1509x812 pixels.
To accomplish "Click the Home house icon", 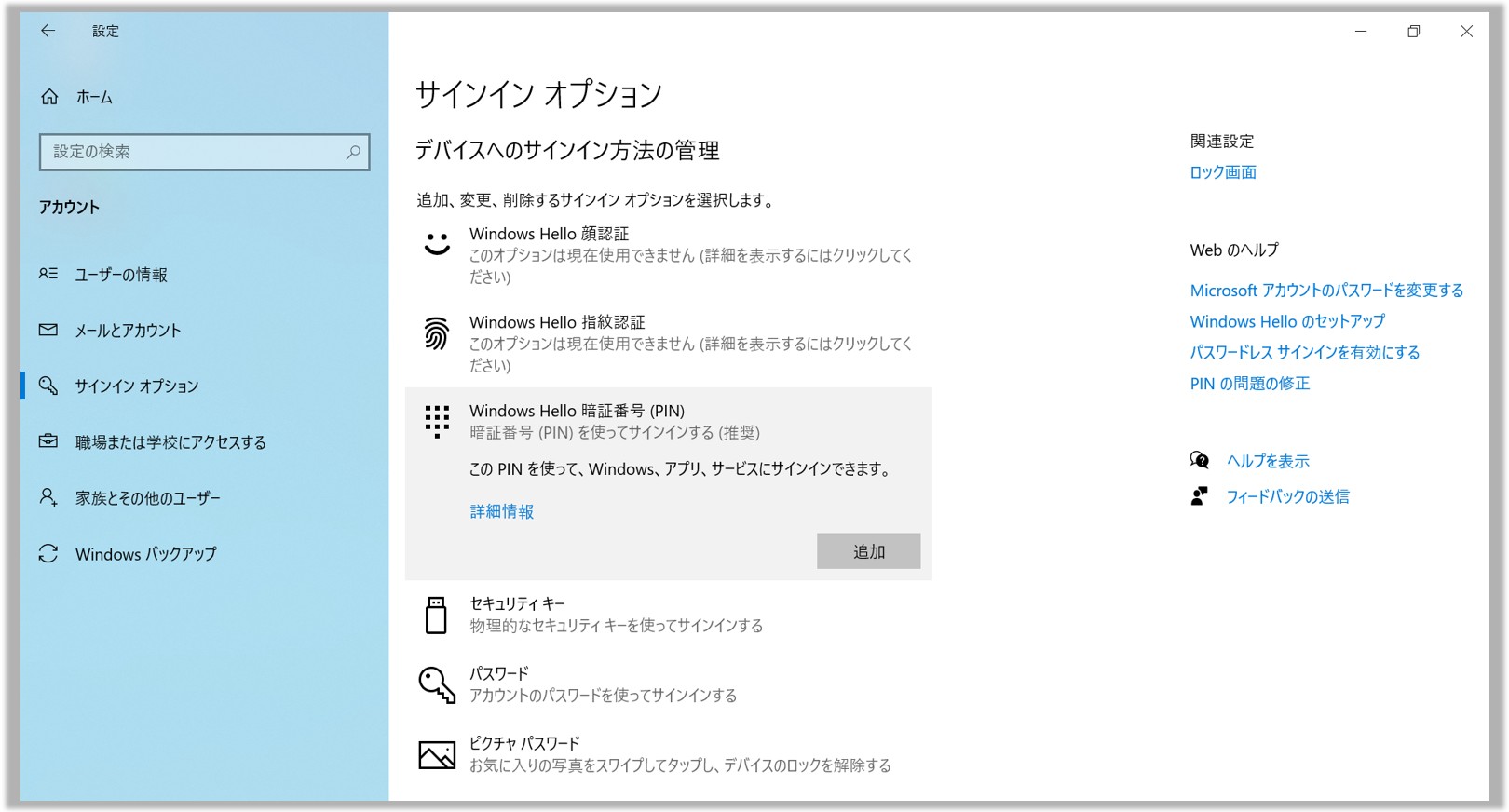I will click(x=49, y=97).
